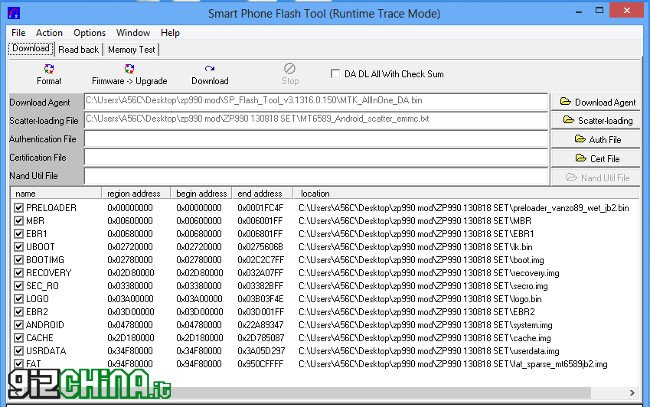Uncheck the USRDATA partition

[19, 351]
